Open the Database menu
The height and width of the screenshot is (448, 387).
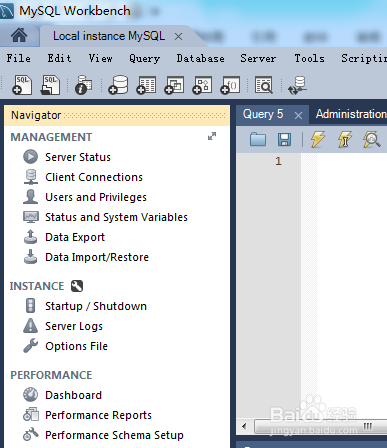[x=200, y=58]
